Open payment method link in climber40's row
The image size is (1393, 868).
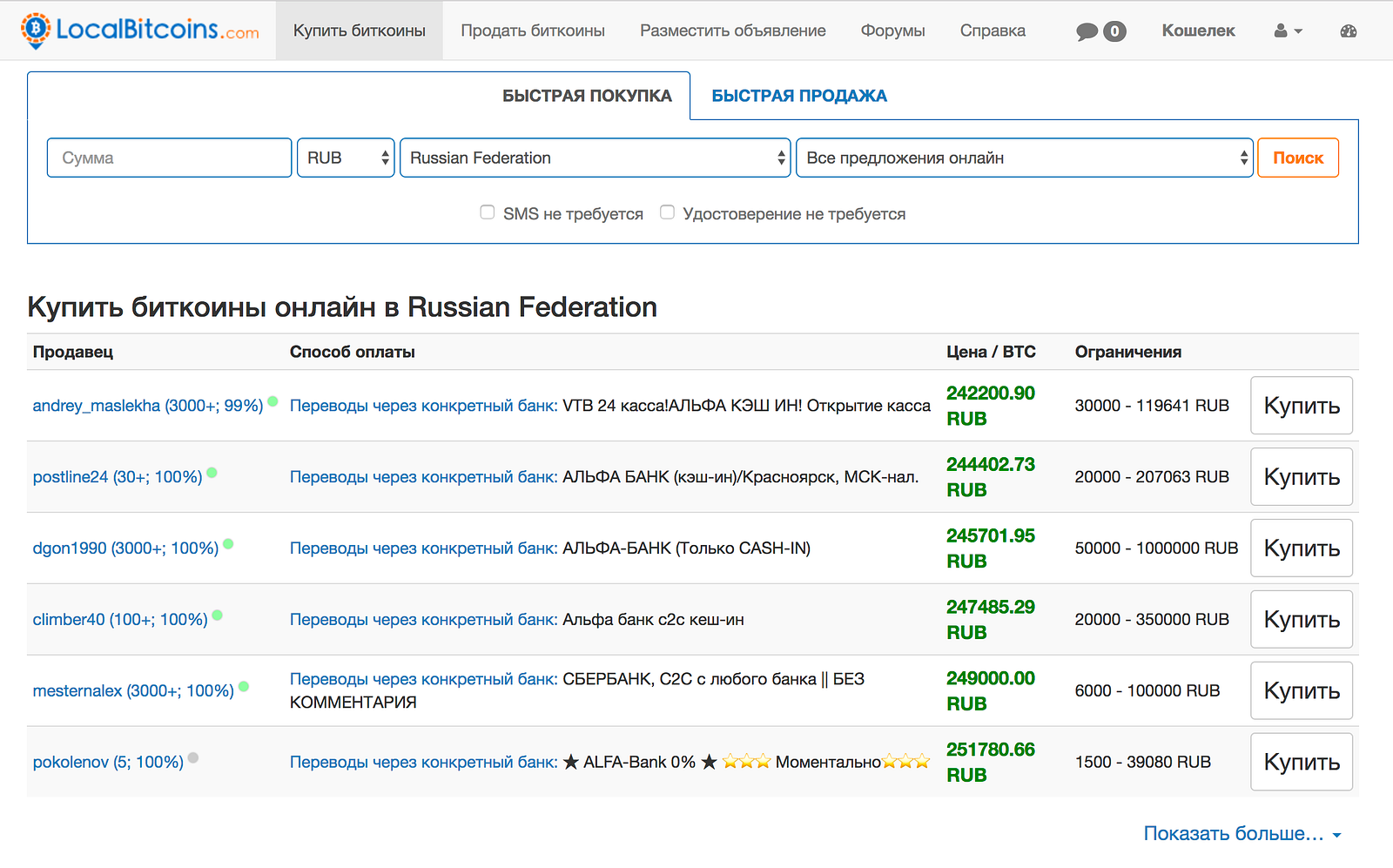[x=424, y=620]
